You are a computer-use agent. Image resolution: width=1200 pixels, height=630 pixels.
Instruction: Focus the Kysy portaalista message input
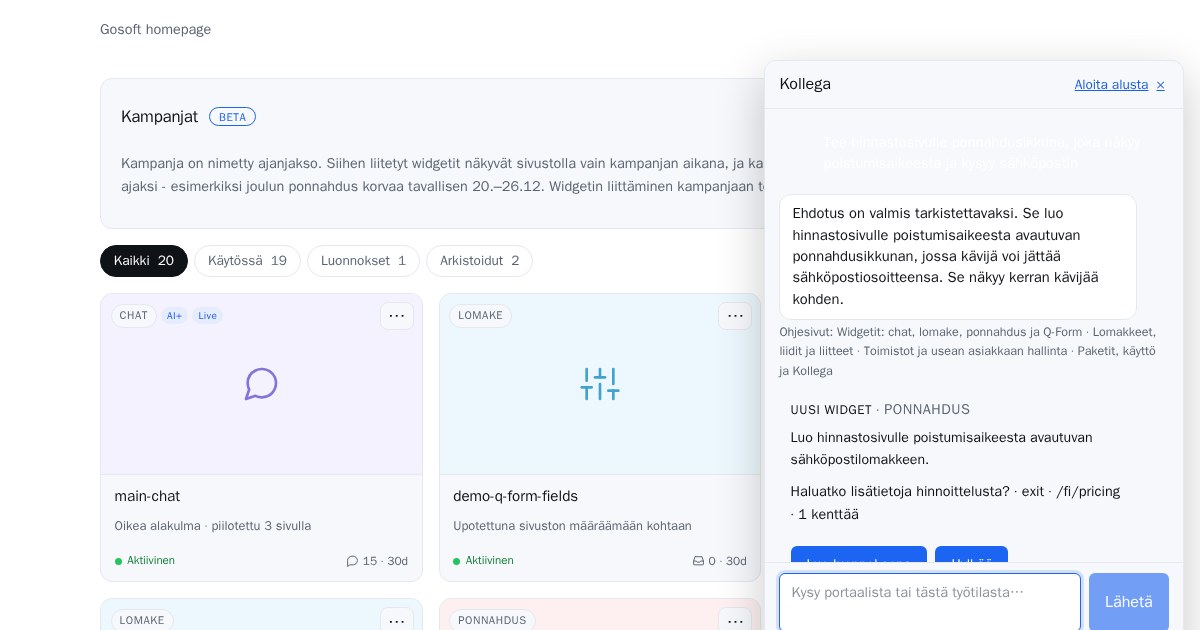coord(930,601)
